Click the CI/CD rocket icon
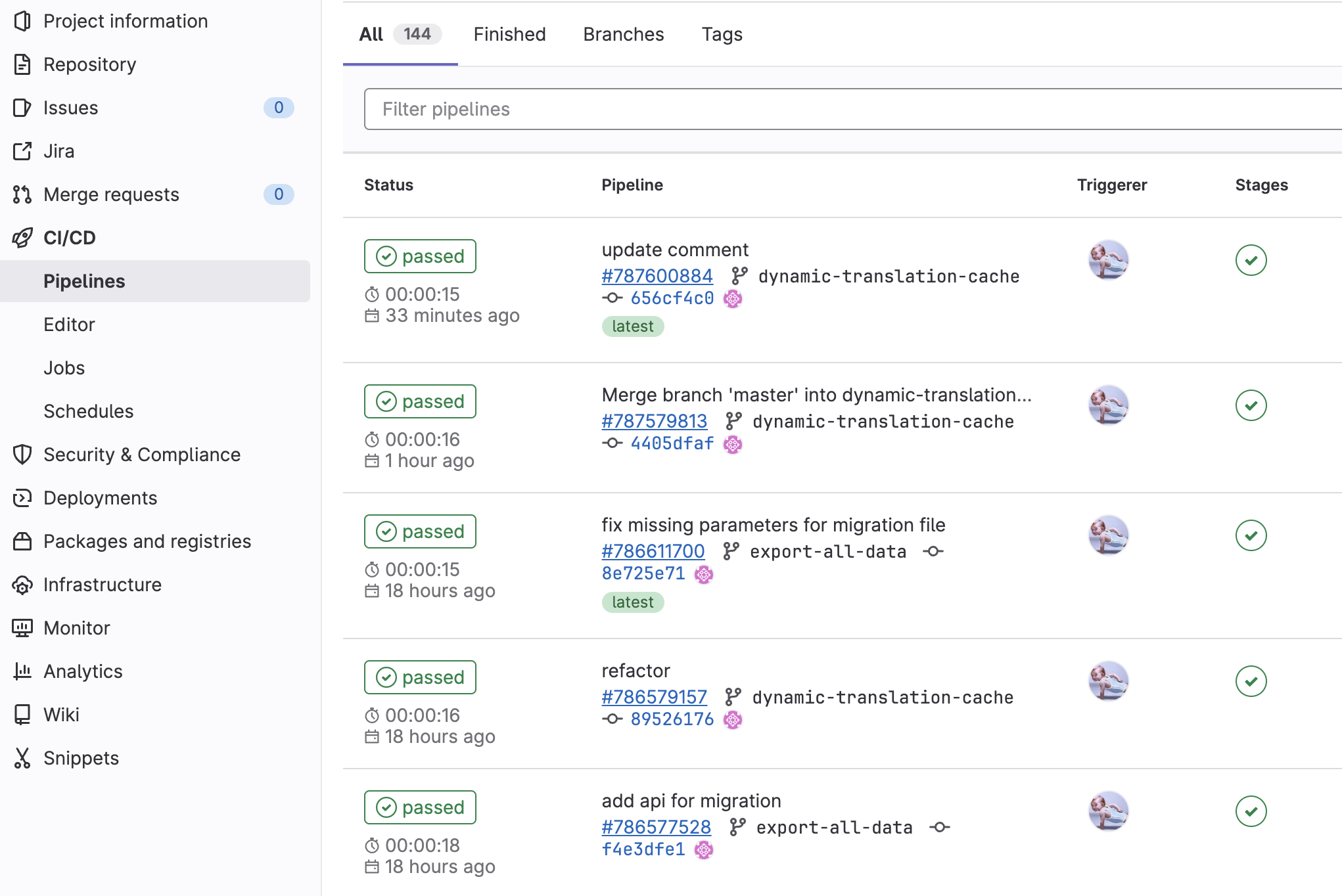Screen dimensions: 1342x896 pyautogui.click(x=22, y=238)
